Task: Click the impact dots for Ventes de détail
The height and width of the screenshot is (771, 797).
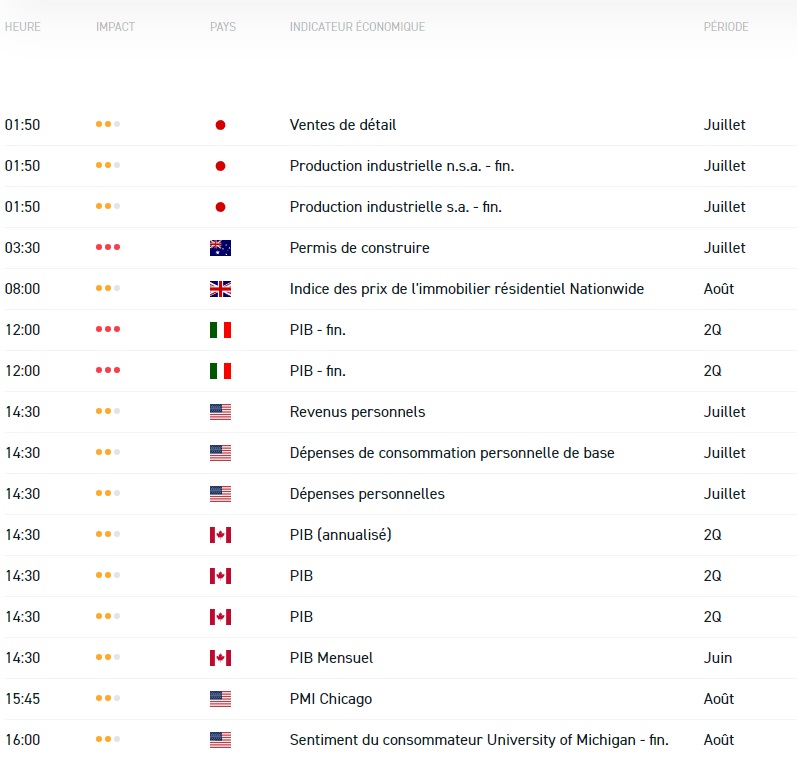Action: pos(108,125)
